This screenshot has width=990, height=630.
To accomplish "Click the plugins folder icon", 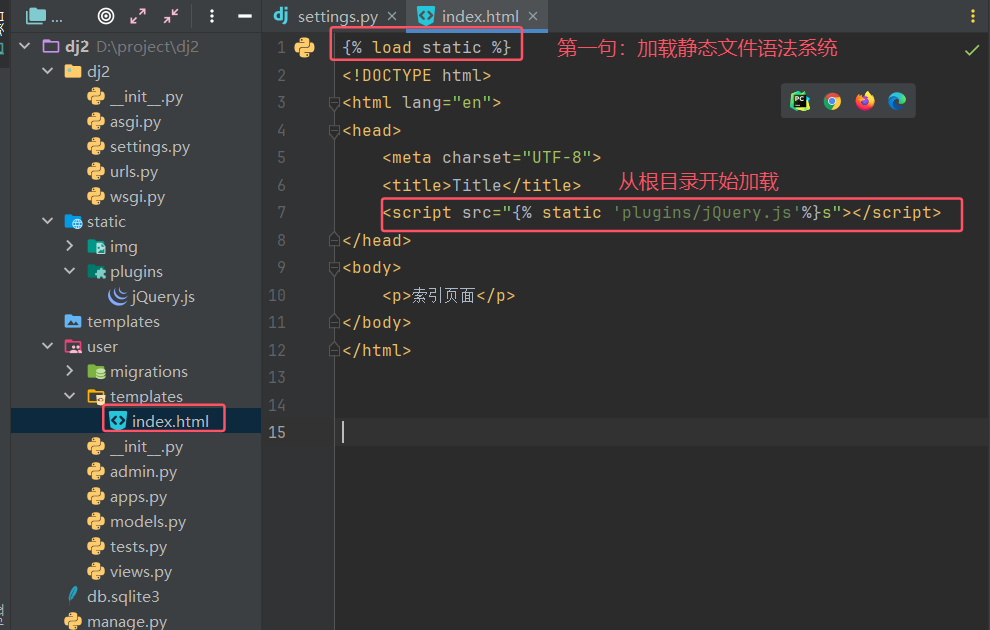I will pos(96,271).
